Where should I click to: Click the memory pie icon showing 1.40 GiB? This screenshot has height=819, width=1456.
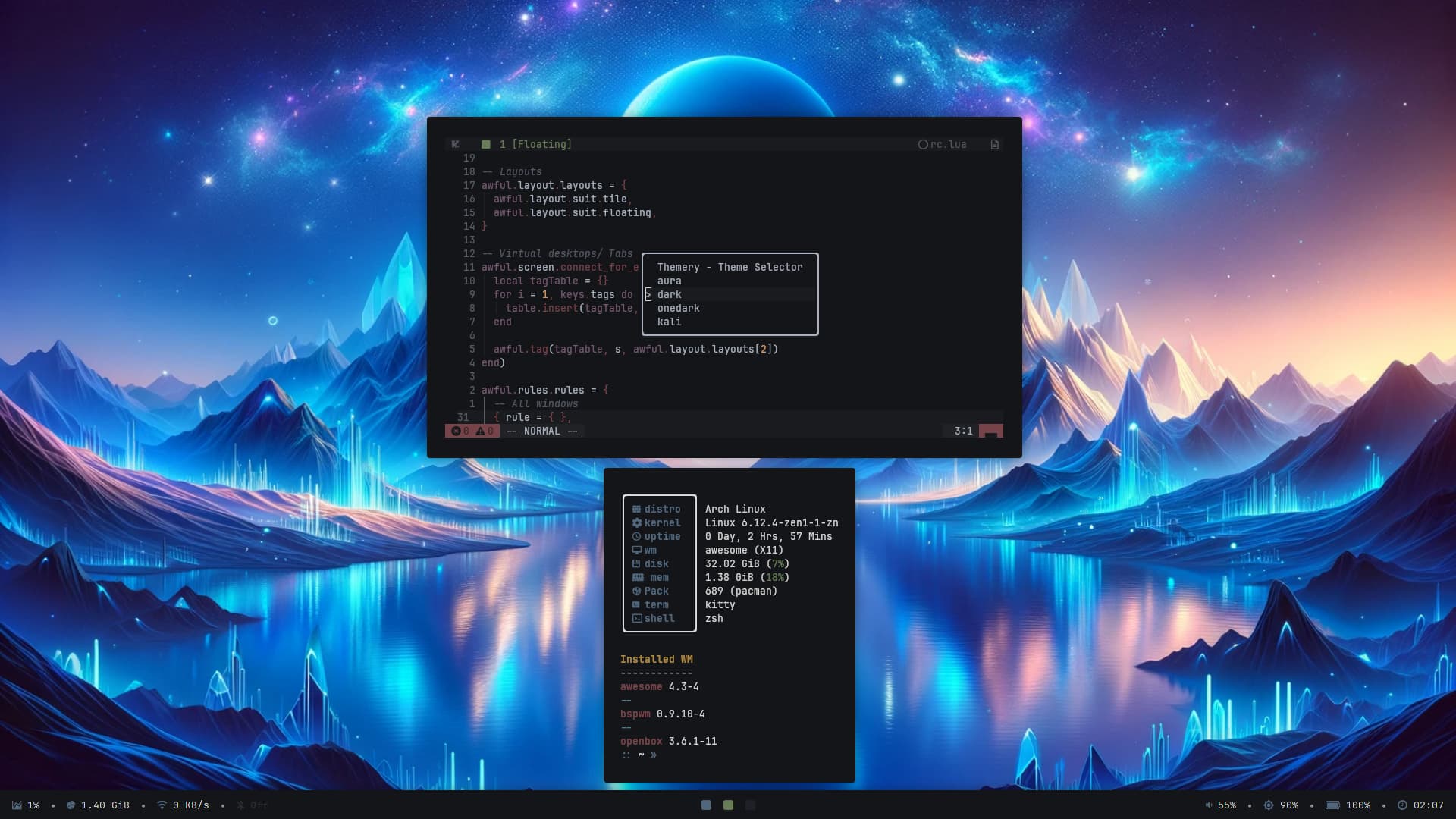[x=71, y=805]
